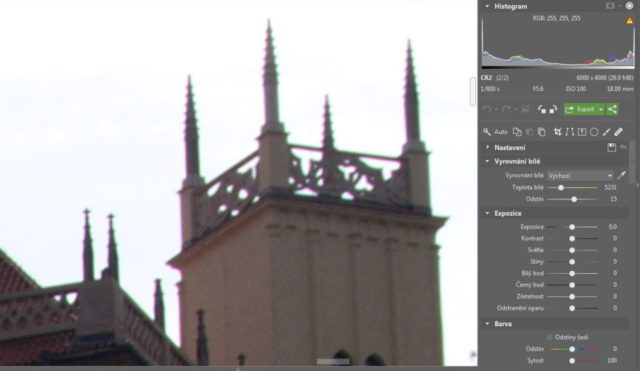The image size is (640, 371).
Task: Click the overexposure warning triangle
Action: point(629,20)
